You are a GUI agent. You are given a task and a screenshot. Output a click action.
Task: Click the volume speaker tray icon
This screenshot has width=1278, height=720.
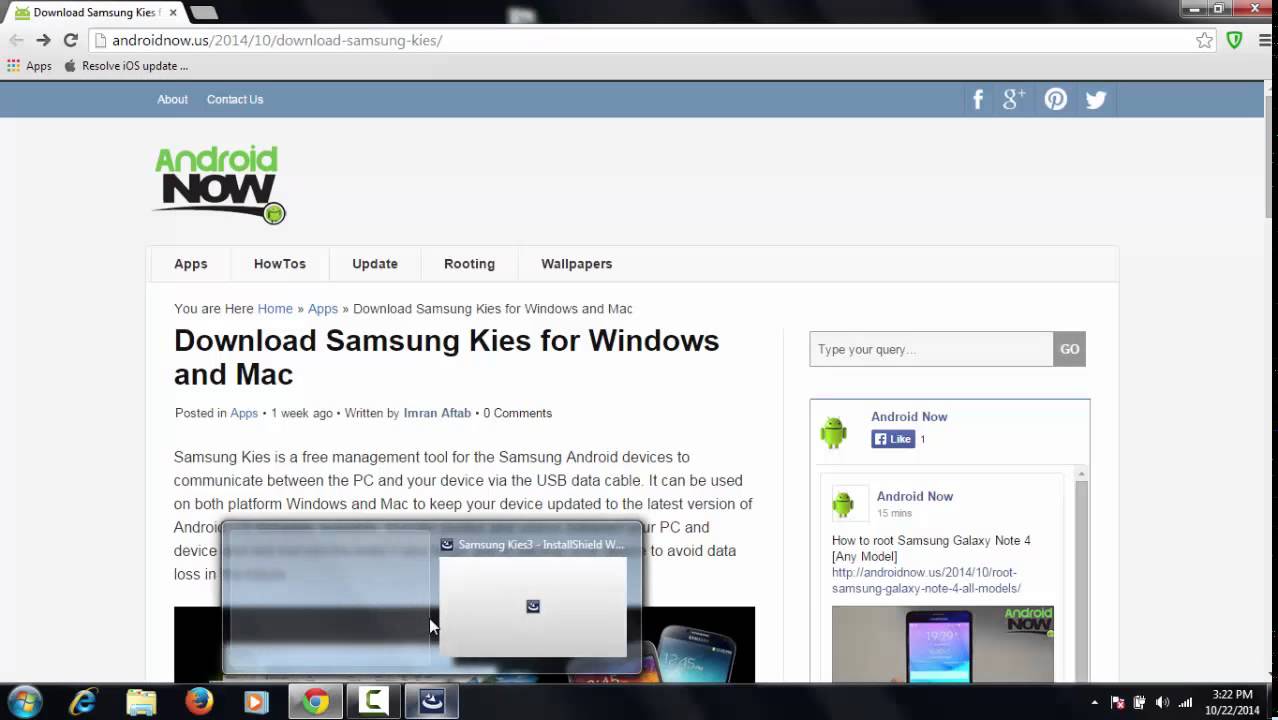pos(1162,703)
